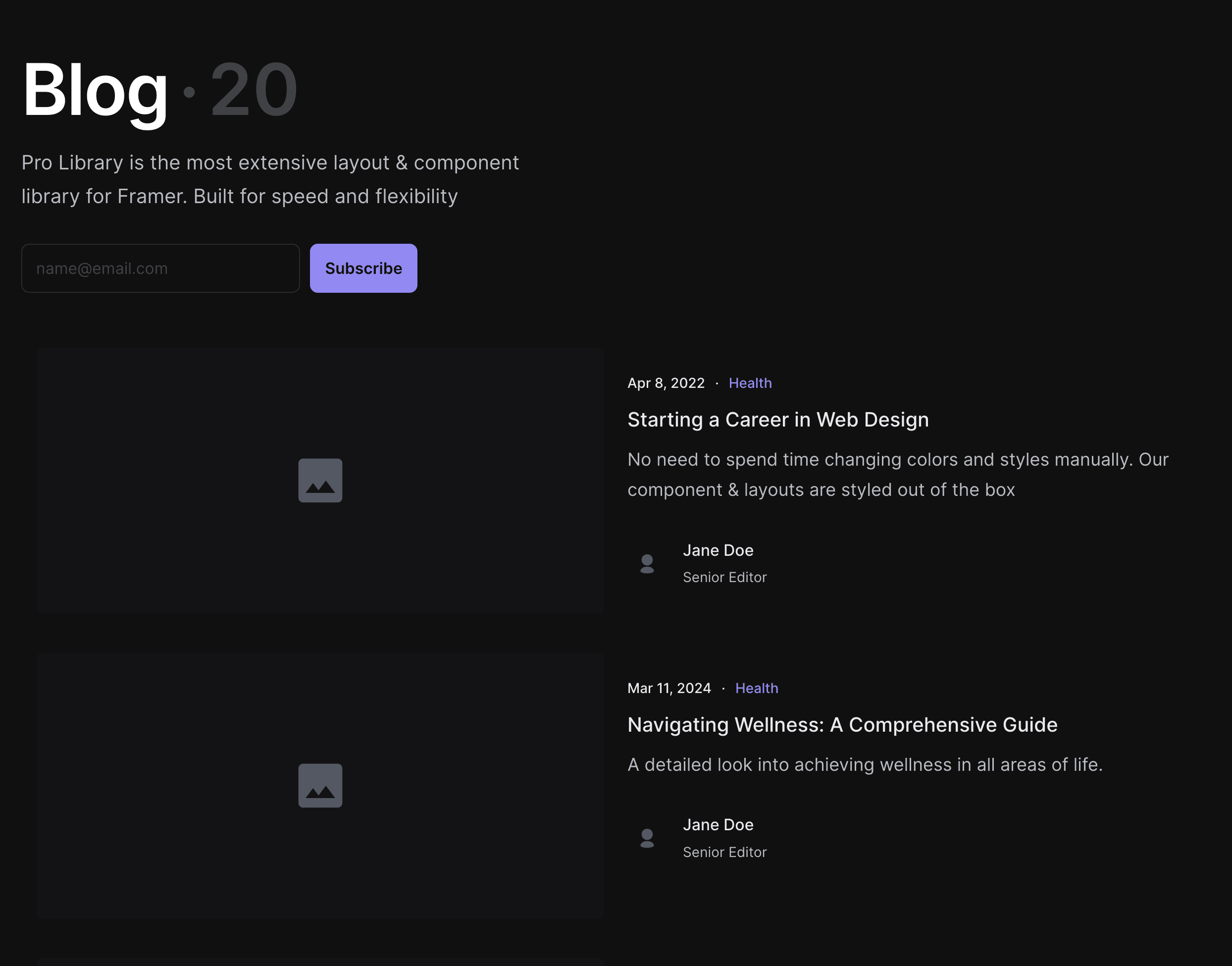1232x966 pixels.
Task: Open the Health category on the Mar 11 post
Action: click(x=757, y=688)
